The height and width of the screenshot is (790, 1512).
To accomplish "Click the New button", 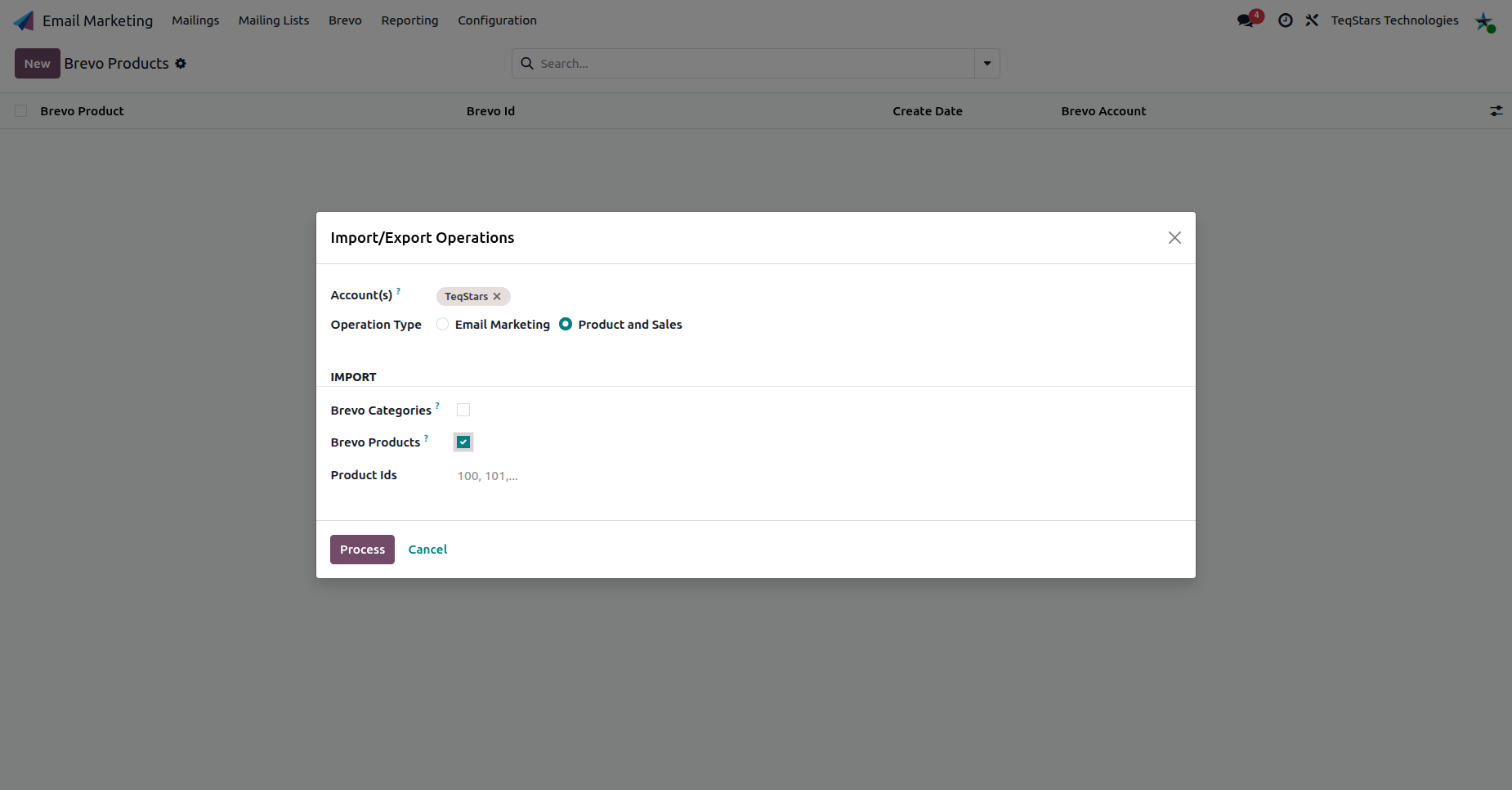I will tap(38, 63).
